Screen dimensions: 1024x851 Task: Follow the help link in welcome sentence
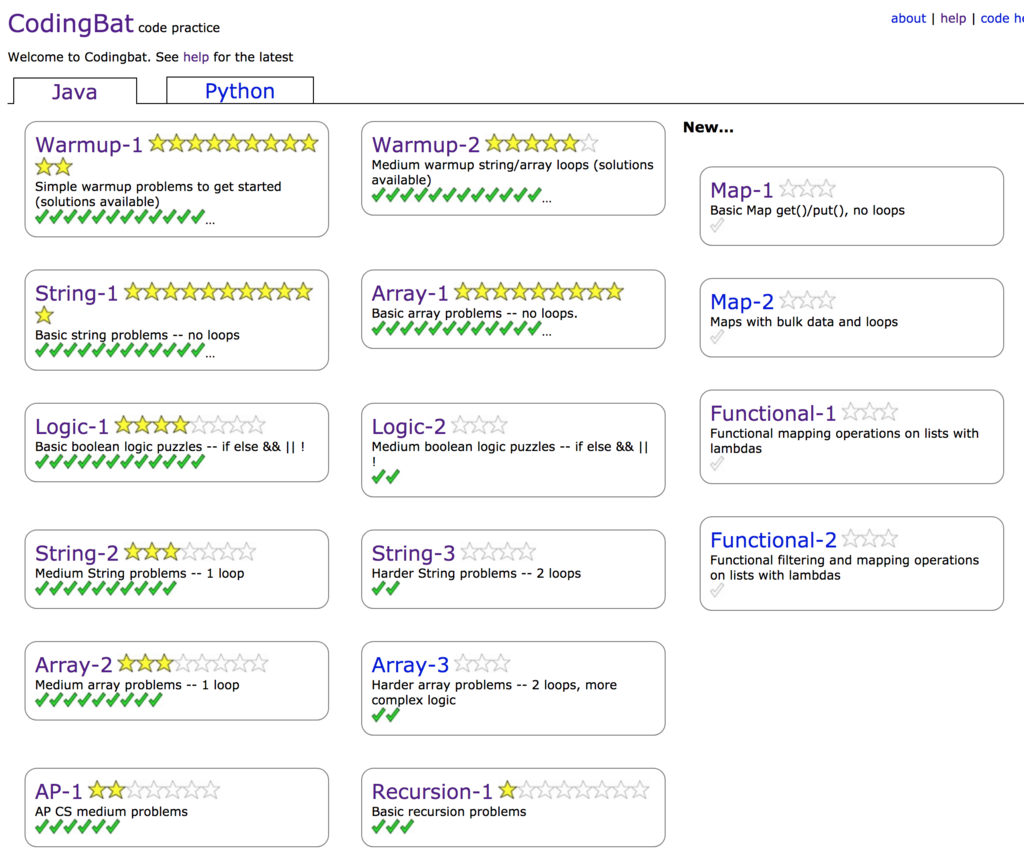pos(196,57)
